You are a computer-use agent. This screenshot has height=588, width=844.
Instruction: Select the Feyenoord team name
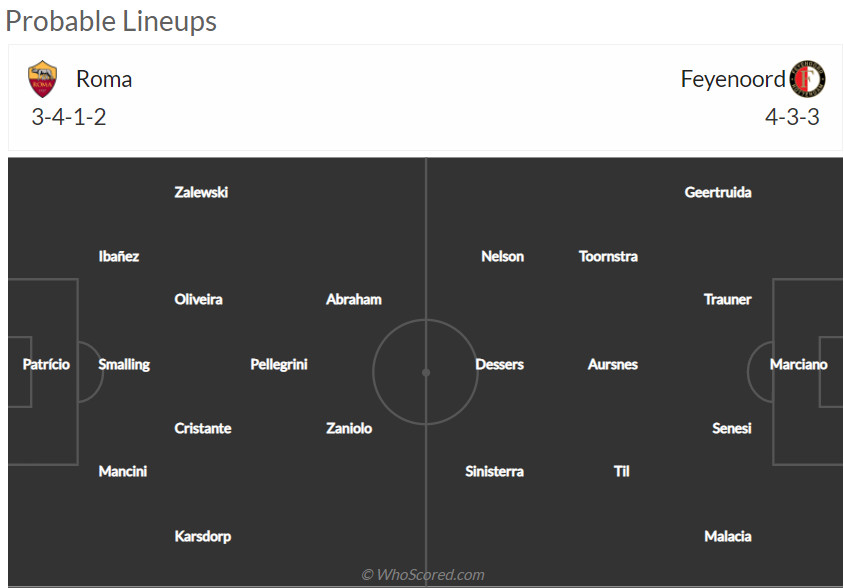pyautogui.click(x=733, y=79)
